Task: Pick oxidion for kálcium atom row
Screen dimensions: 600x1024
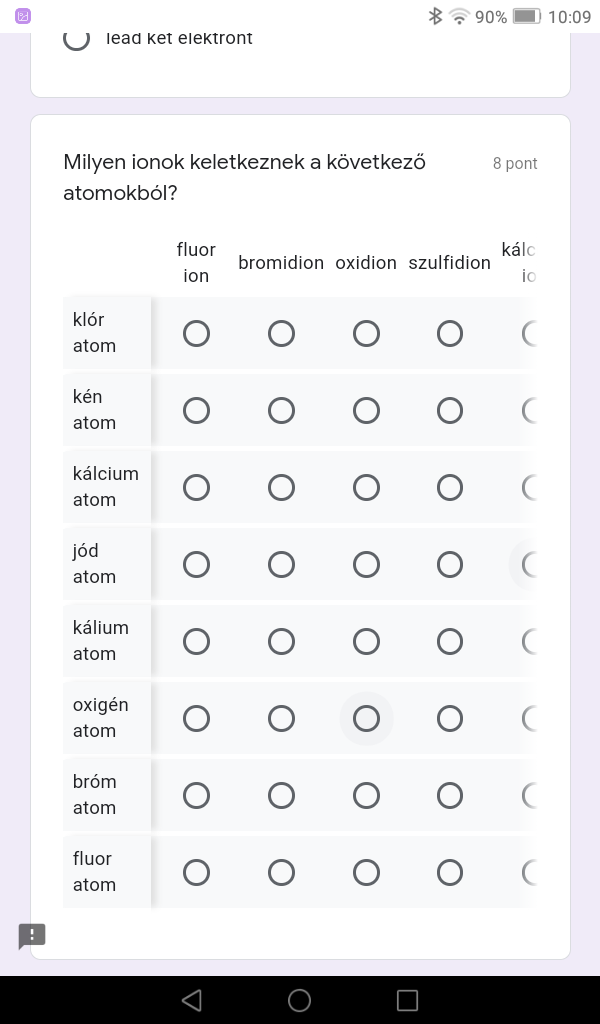Action: click(x=366, y=487)
